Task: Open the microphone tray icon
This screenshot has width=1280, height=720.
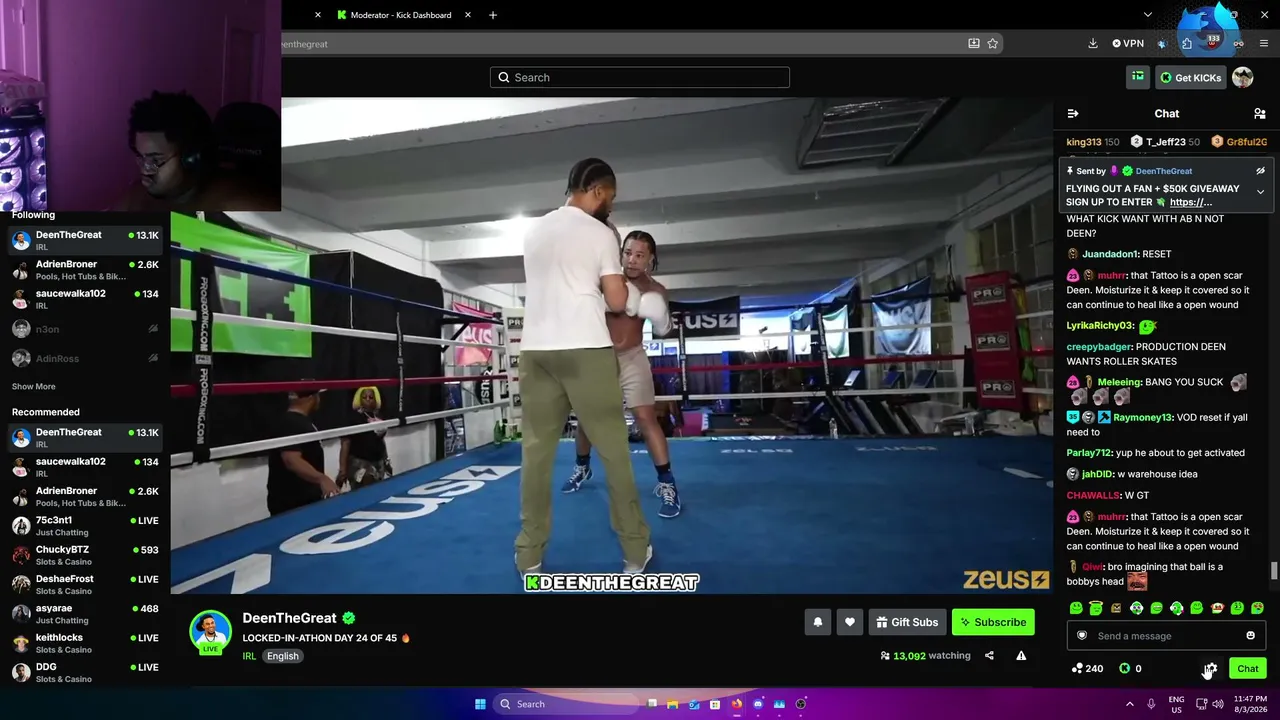Action: pyautogui.click(x=1151, y=704)
